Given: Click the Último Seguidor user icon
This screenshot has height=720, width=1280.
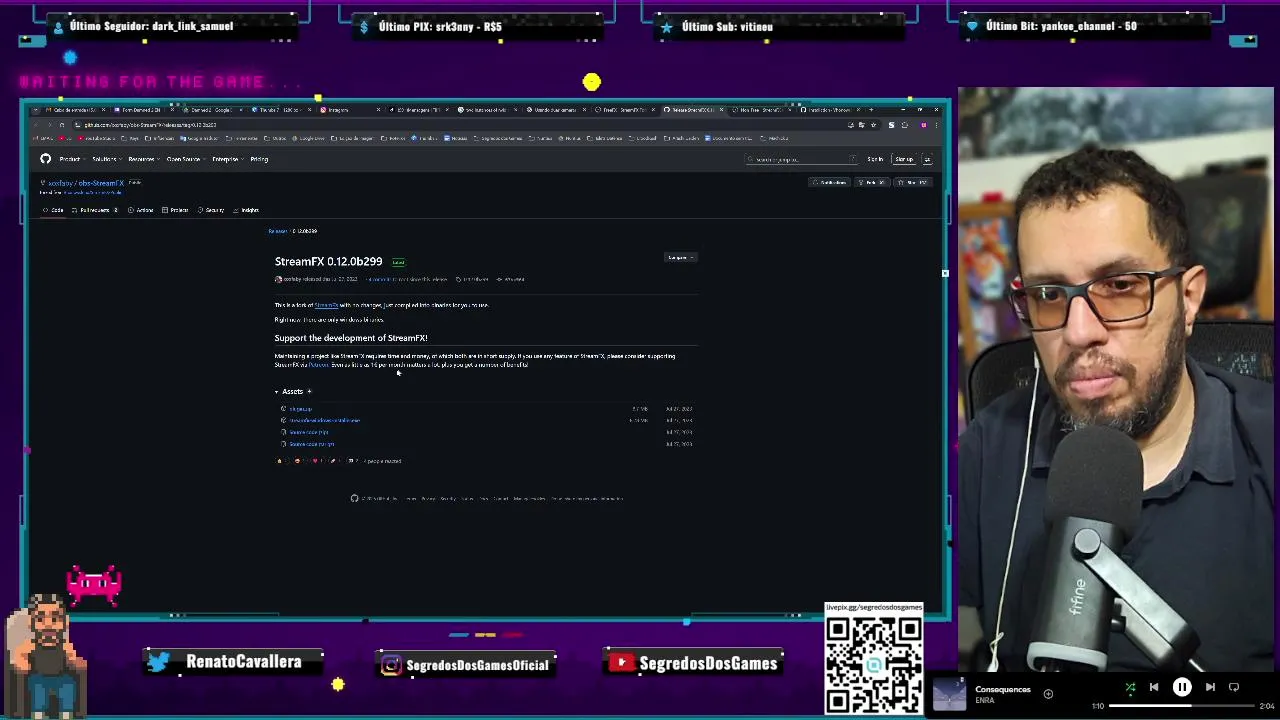Looking at the screenshot, I should pos(57,27).
